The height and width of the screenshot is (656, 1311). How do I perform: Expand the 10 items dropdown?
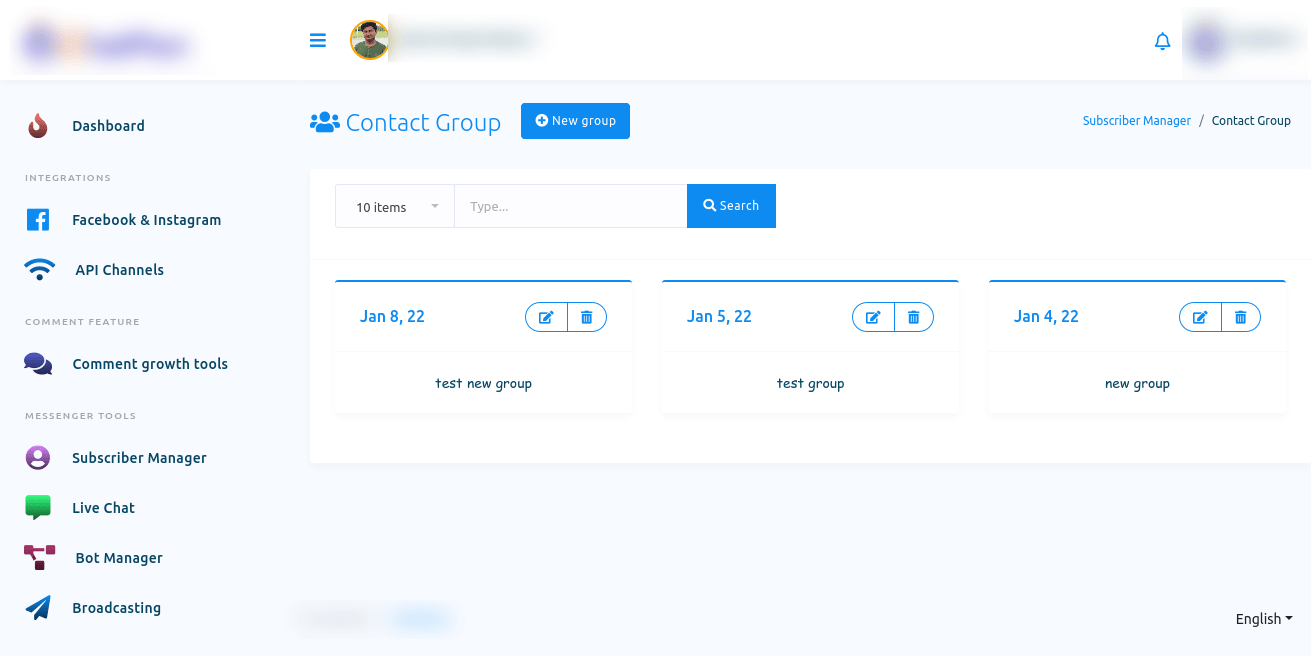click(x=395, y=206)
